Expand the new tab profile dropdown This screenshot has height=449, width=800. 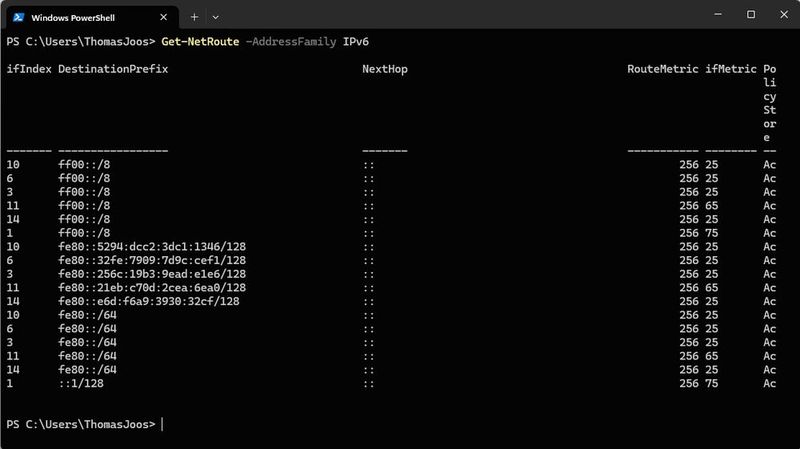click(x=216, y=17)
